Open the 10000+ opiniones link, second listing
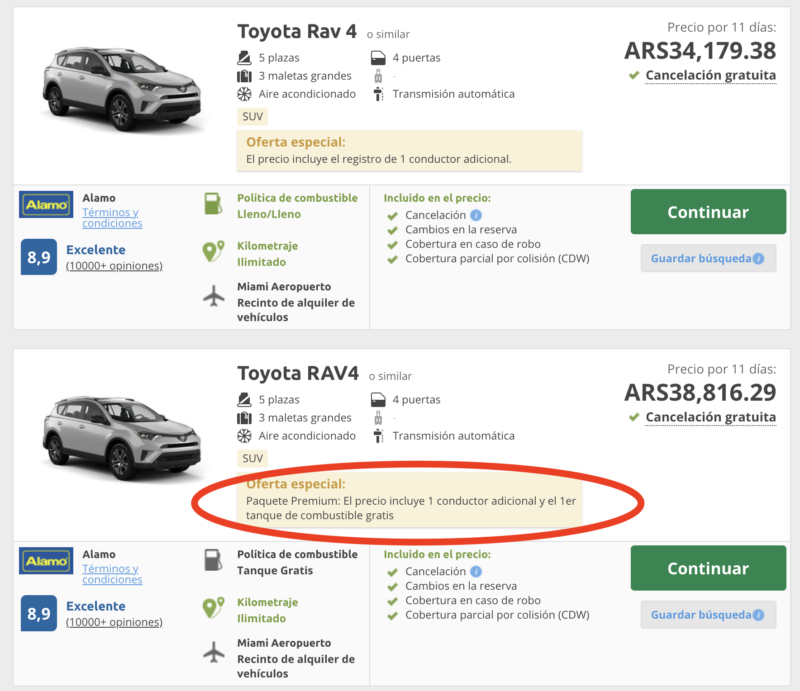The width and height of the screenshot is (800, 691). coord(114,622)
